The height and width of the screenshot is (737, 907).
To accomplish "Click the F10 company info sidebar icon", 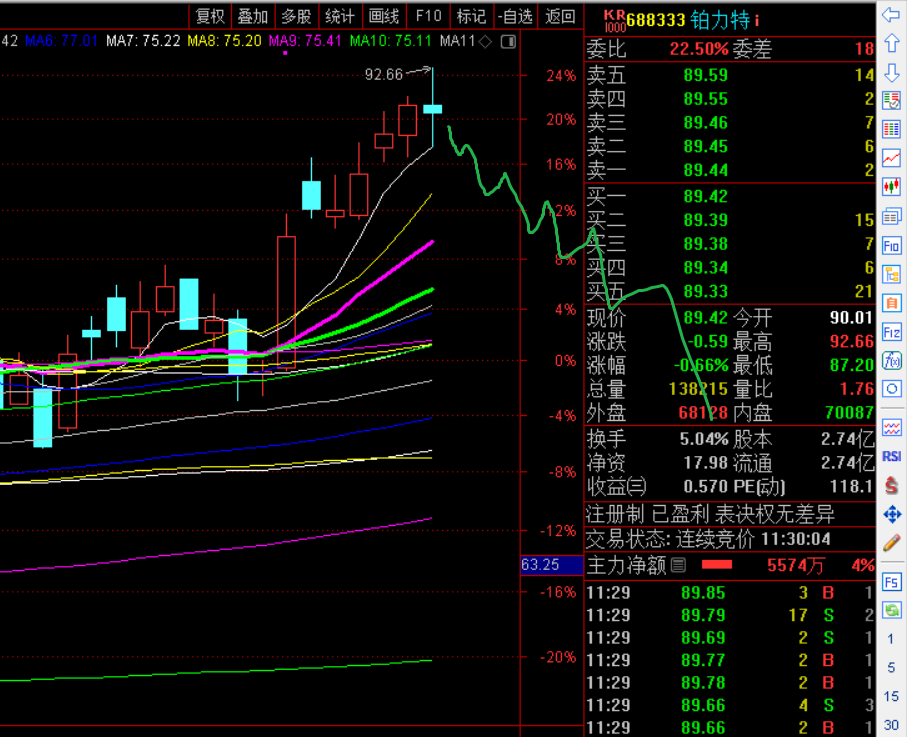I will [891, 246].
